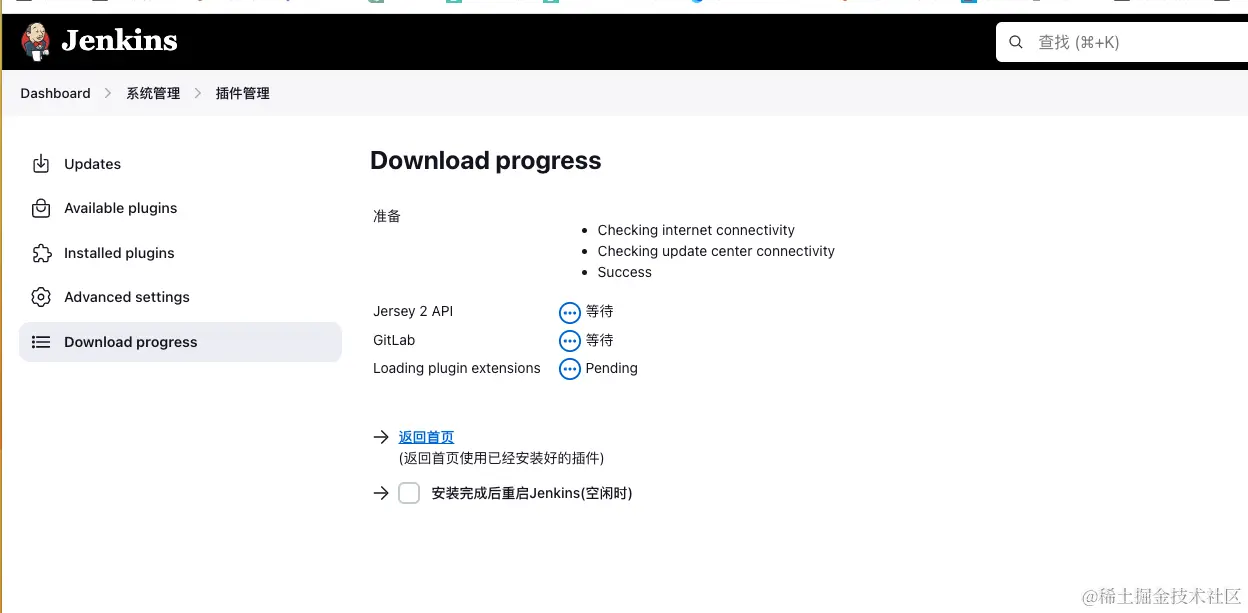The image size is (1248, 613).
Task: Click Loading plugin extensions text
Action: 457,368
